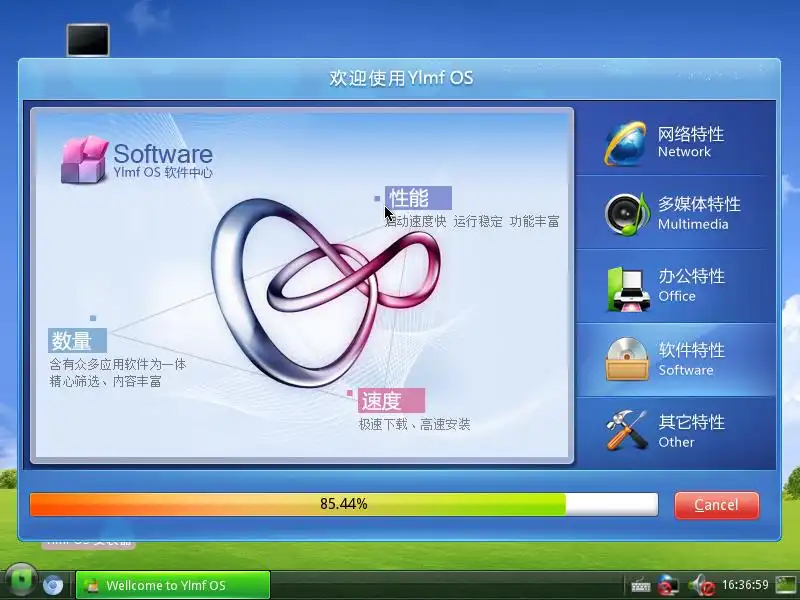Click the Office printer icon
Screen dimensions: 800x600
pos(629,289)
